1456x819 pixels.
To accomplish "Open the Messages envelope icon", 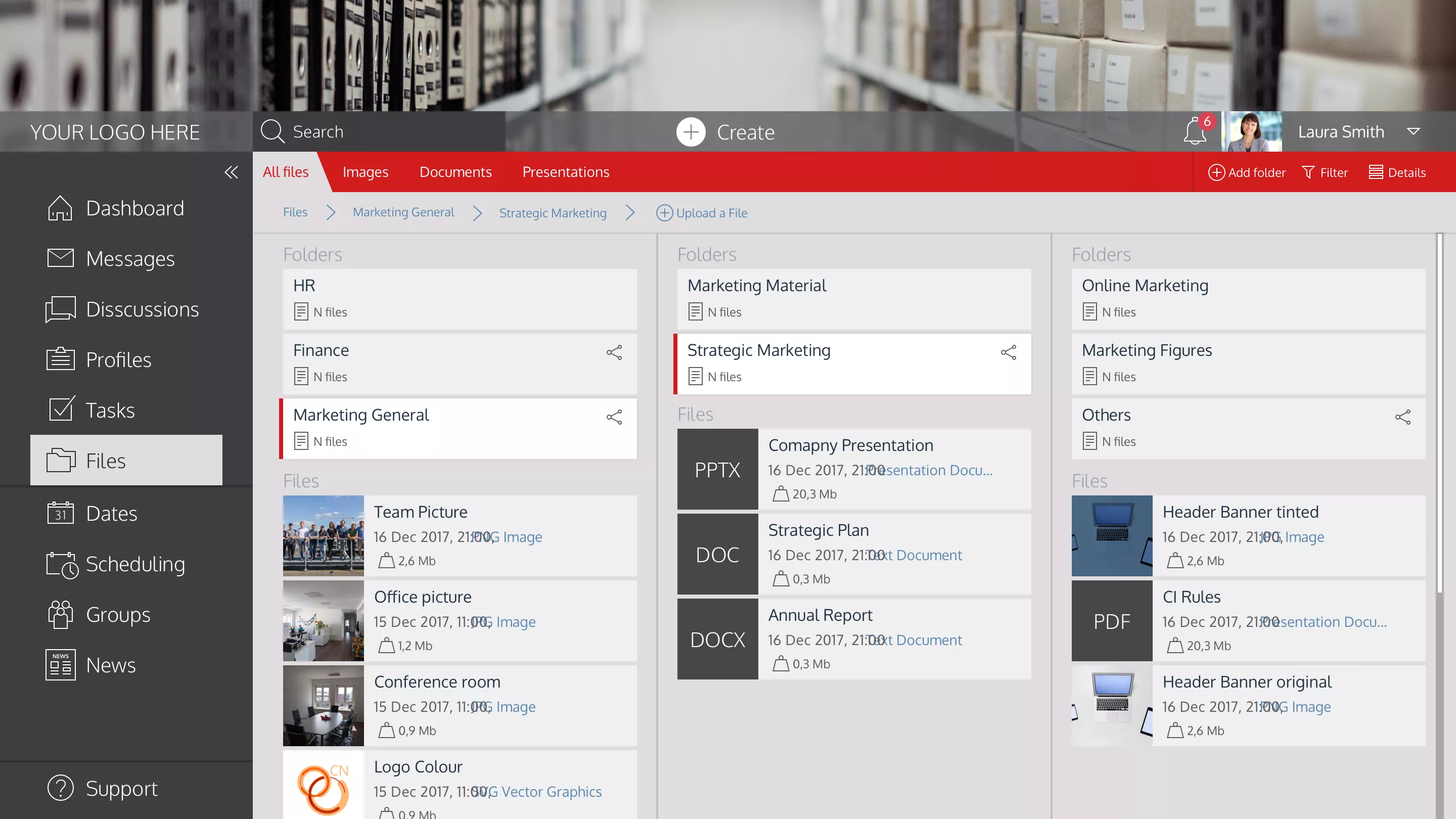I will (x=59, y=258).
